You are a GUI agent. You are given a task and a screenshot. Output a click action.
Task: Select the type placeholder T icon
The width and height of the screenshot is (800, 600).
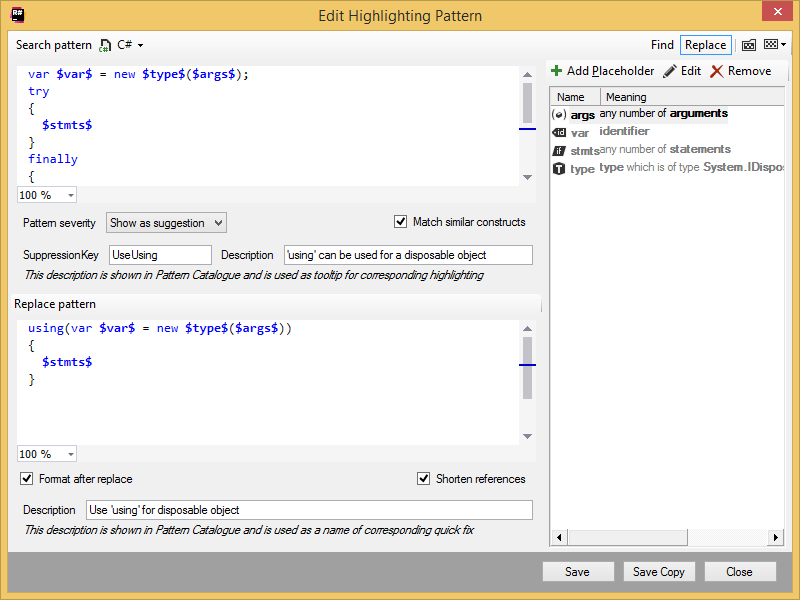558,167
